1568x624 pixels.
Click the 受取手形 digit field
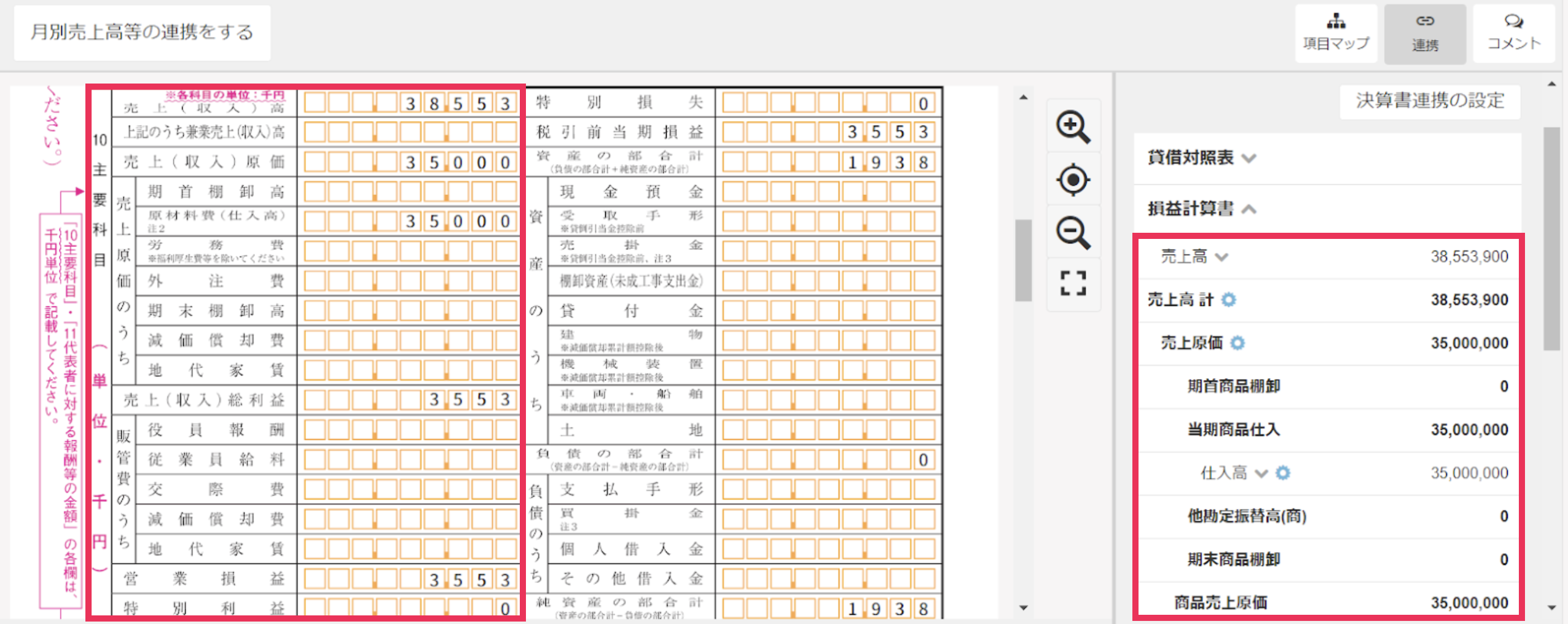[x=829, y=221]
